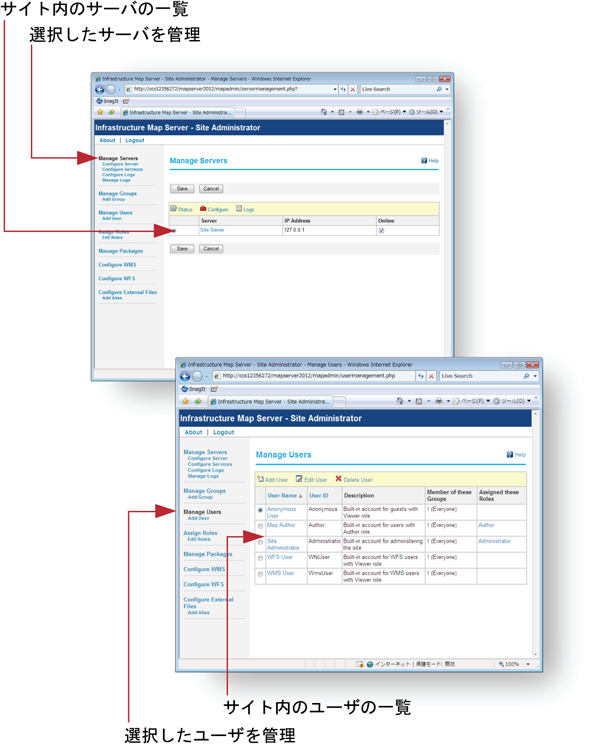Click the Logout link in Manage Users window
Viewport: 600px width, 744px height.
[223, 432]
